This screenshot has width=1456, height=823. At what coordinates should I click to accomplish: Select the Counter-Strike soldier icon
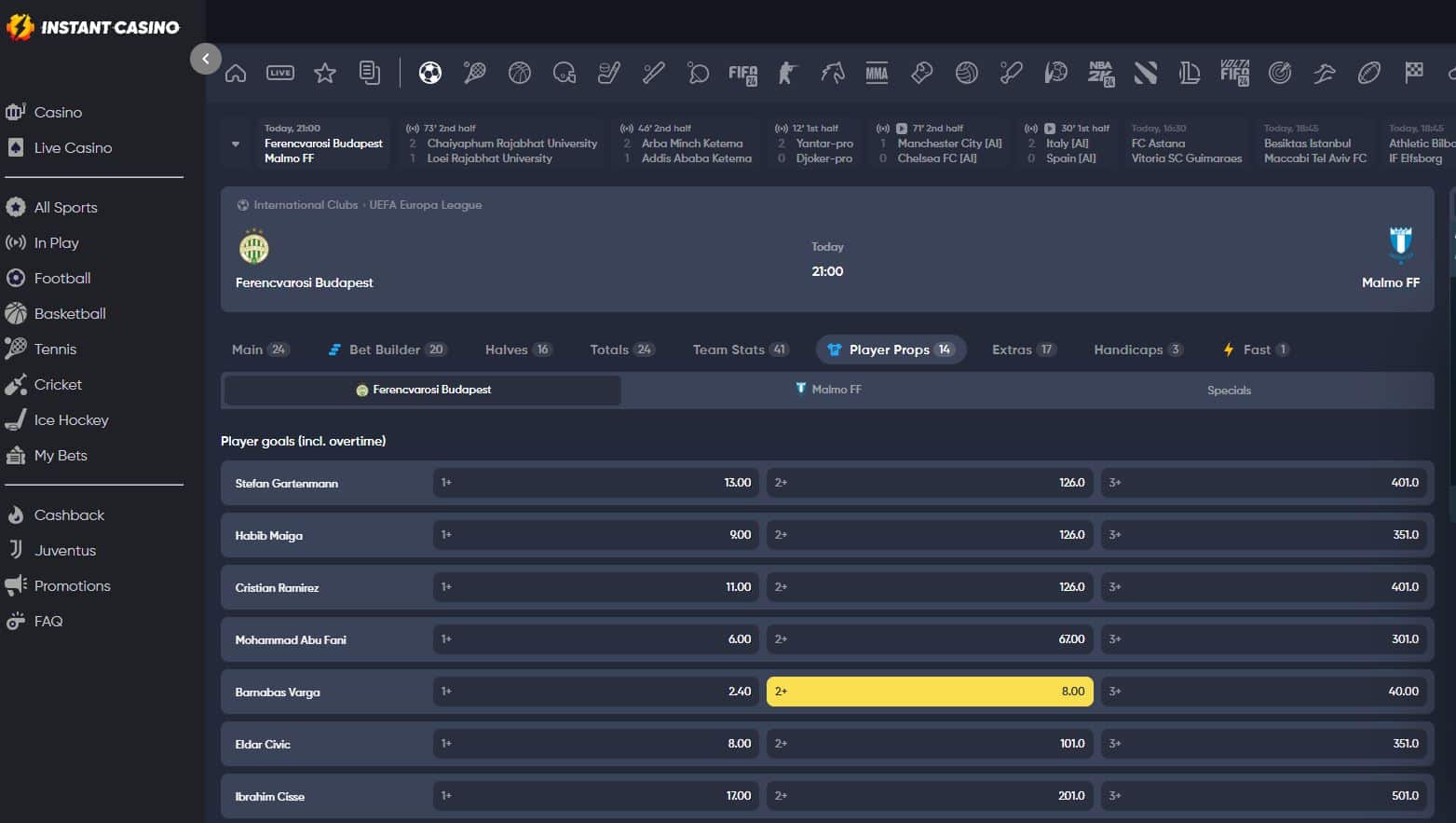tap(787, 73)
